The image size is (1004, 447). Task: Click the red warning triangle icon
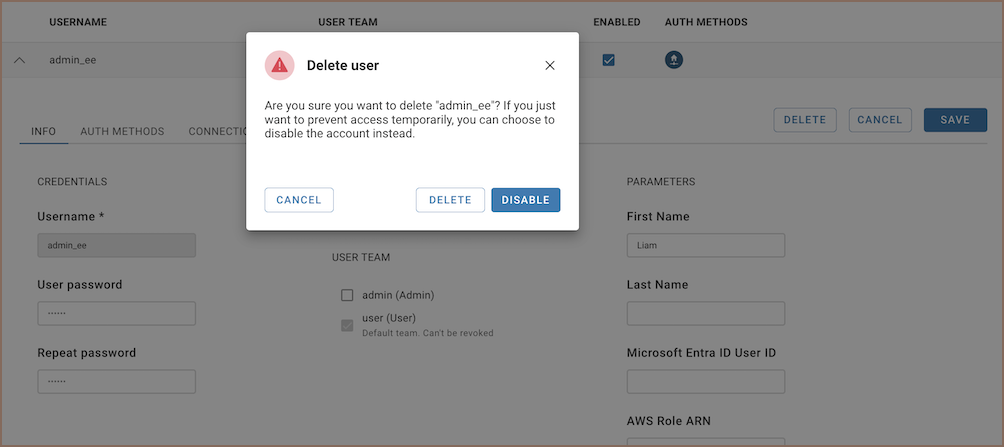[279, 66]
